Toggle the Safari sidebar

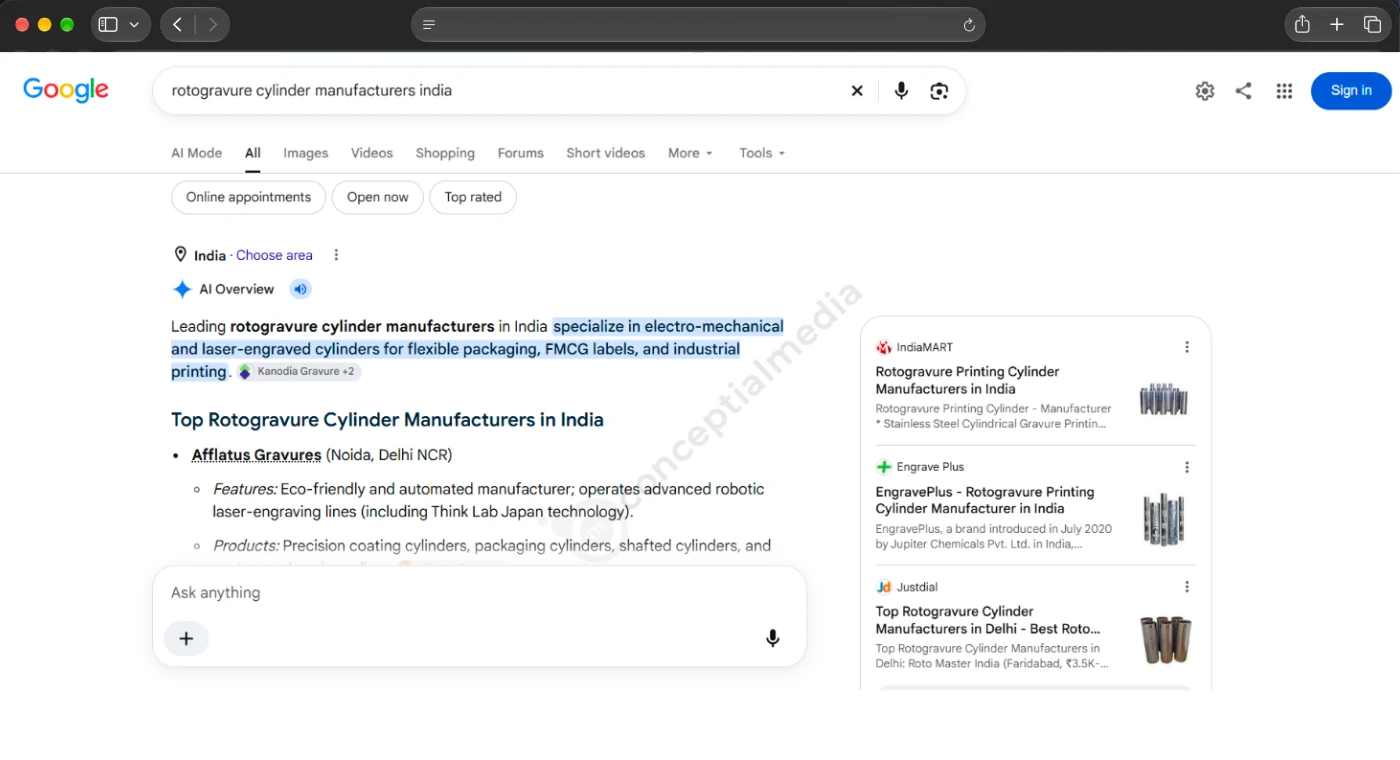tap(108, 25)
